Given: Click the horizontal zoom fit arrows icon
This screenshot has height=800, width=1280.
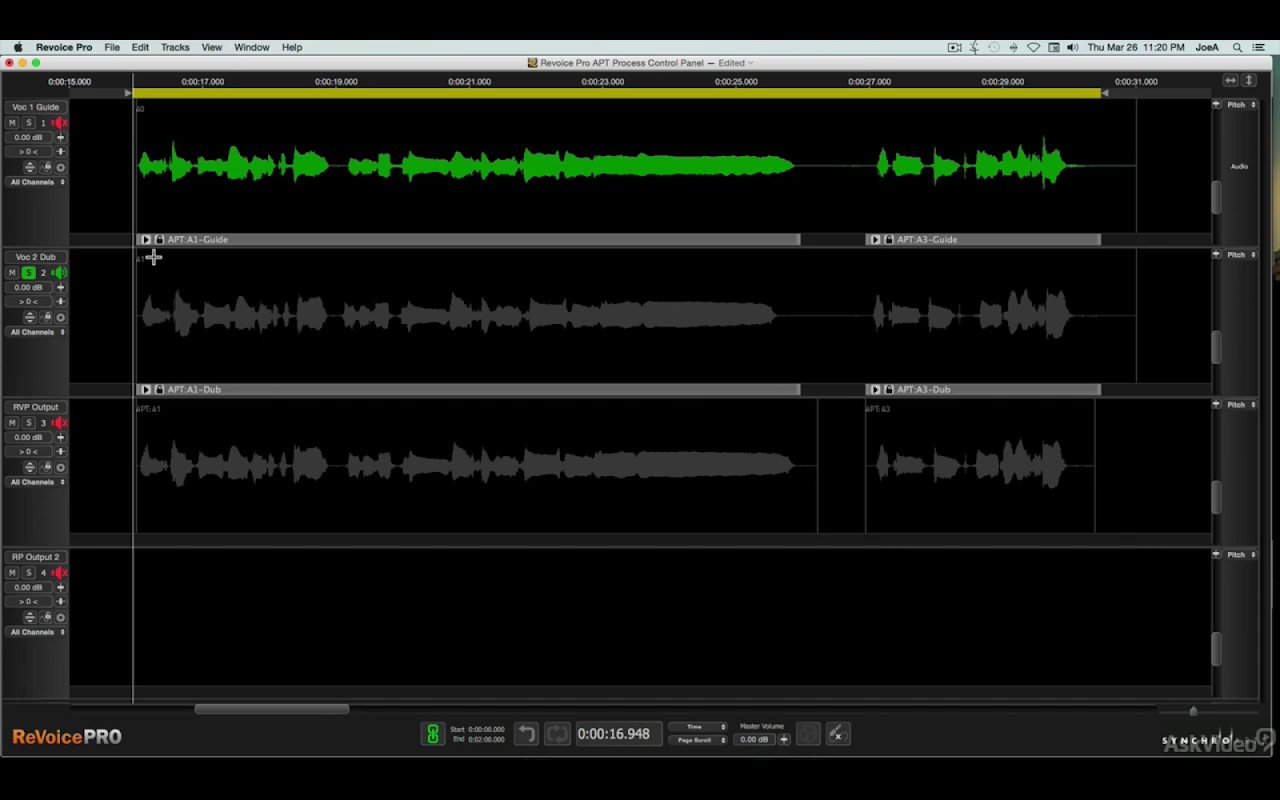Looking at the screenshot, I should click(1231, 81).
